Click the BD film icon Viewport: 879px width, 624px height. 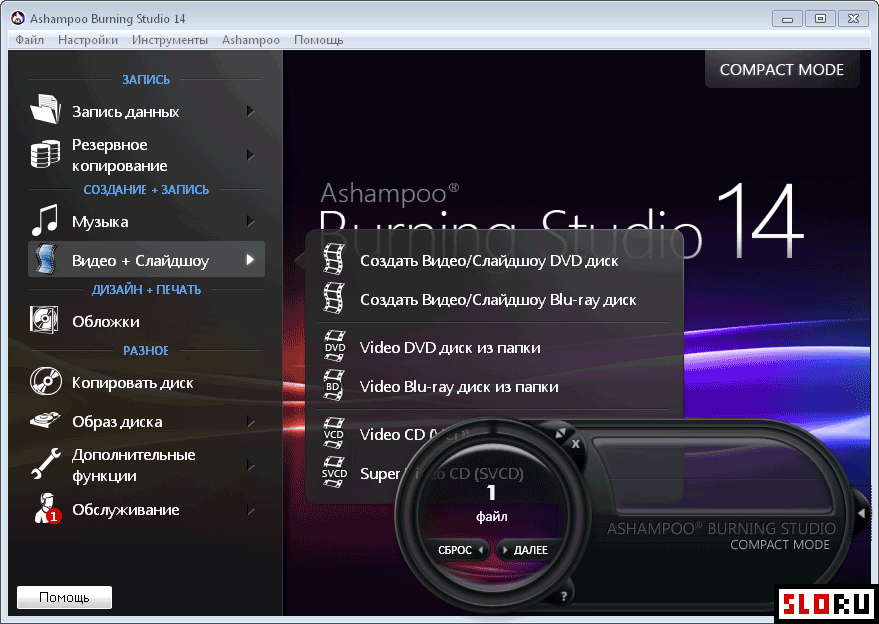click(334, 386)
